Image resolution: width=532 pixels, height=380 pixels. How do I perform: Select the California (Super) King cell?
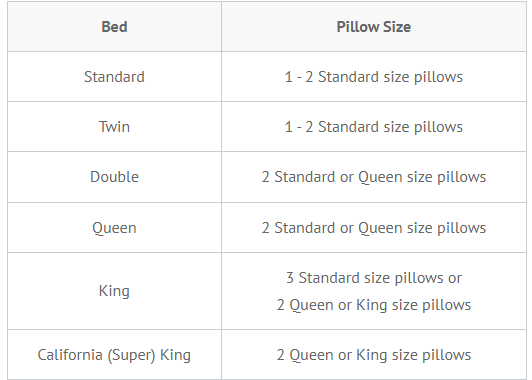coord(114,355)
